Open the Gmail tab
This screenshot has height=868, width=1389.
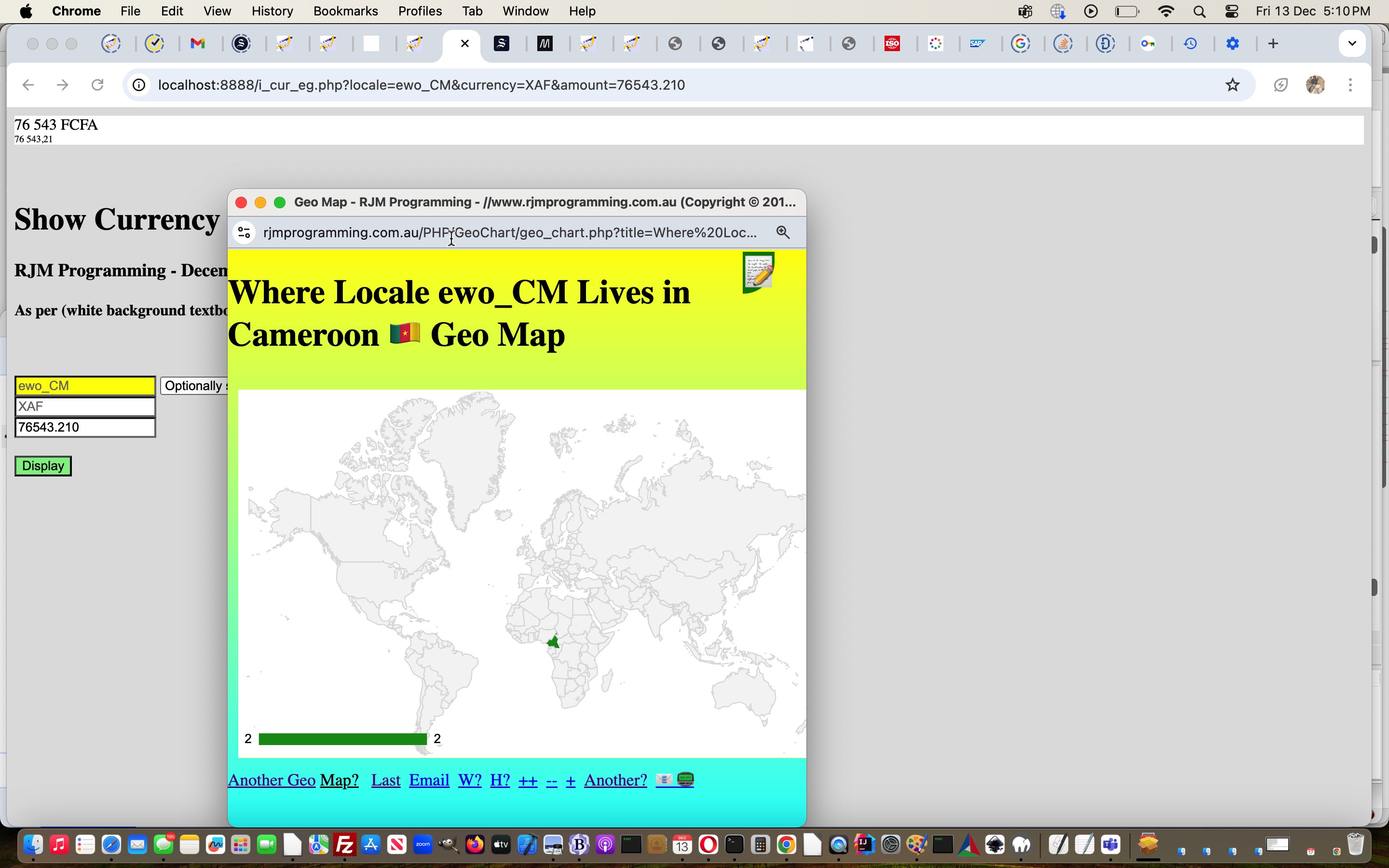pyautogui.click(x=198, y=43)
